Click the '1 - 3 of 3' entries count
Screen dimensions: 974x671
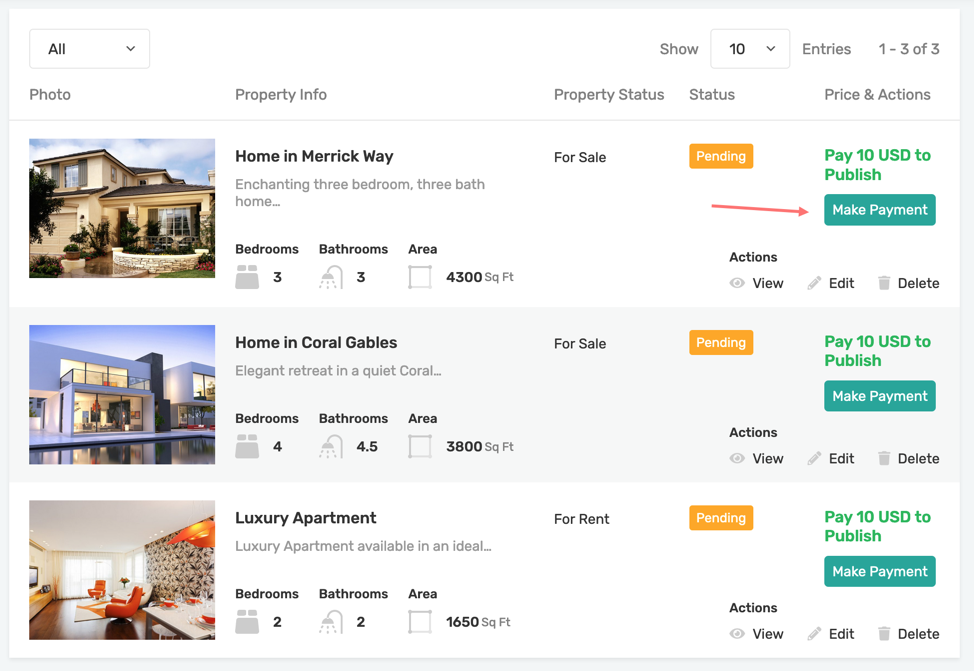point(909,48)
